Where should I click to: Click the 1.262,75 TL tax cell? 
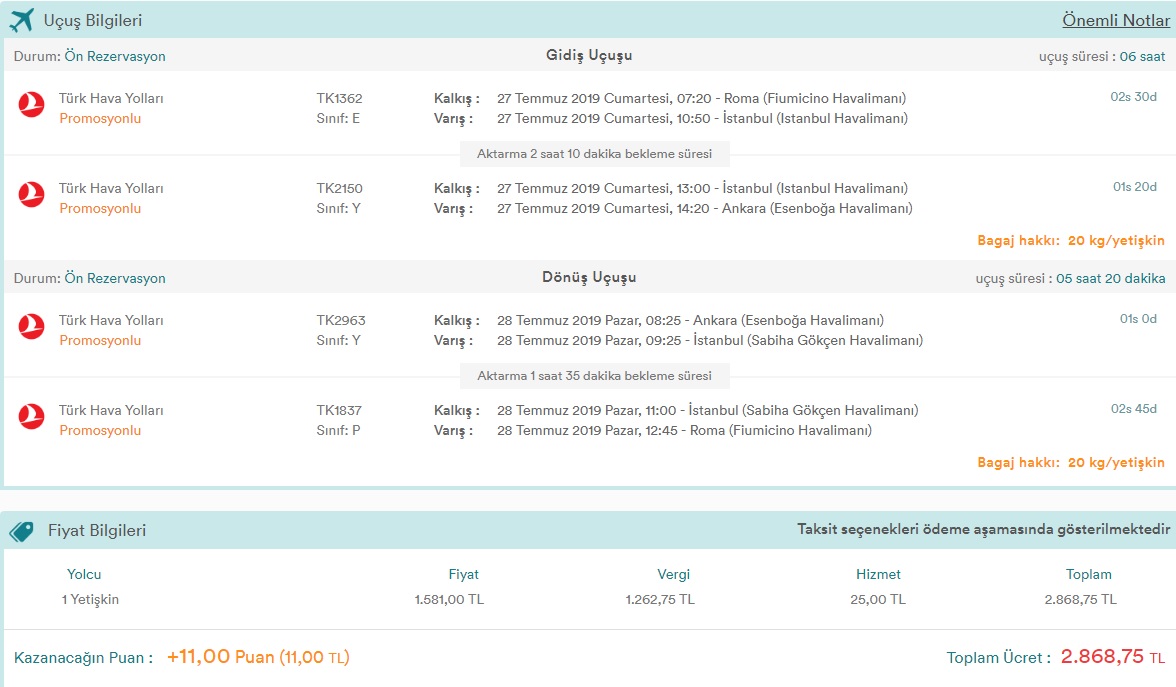pyautogui.click(x=660, y=600)
